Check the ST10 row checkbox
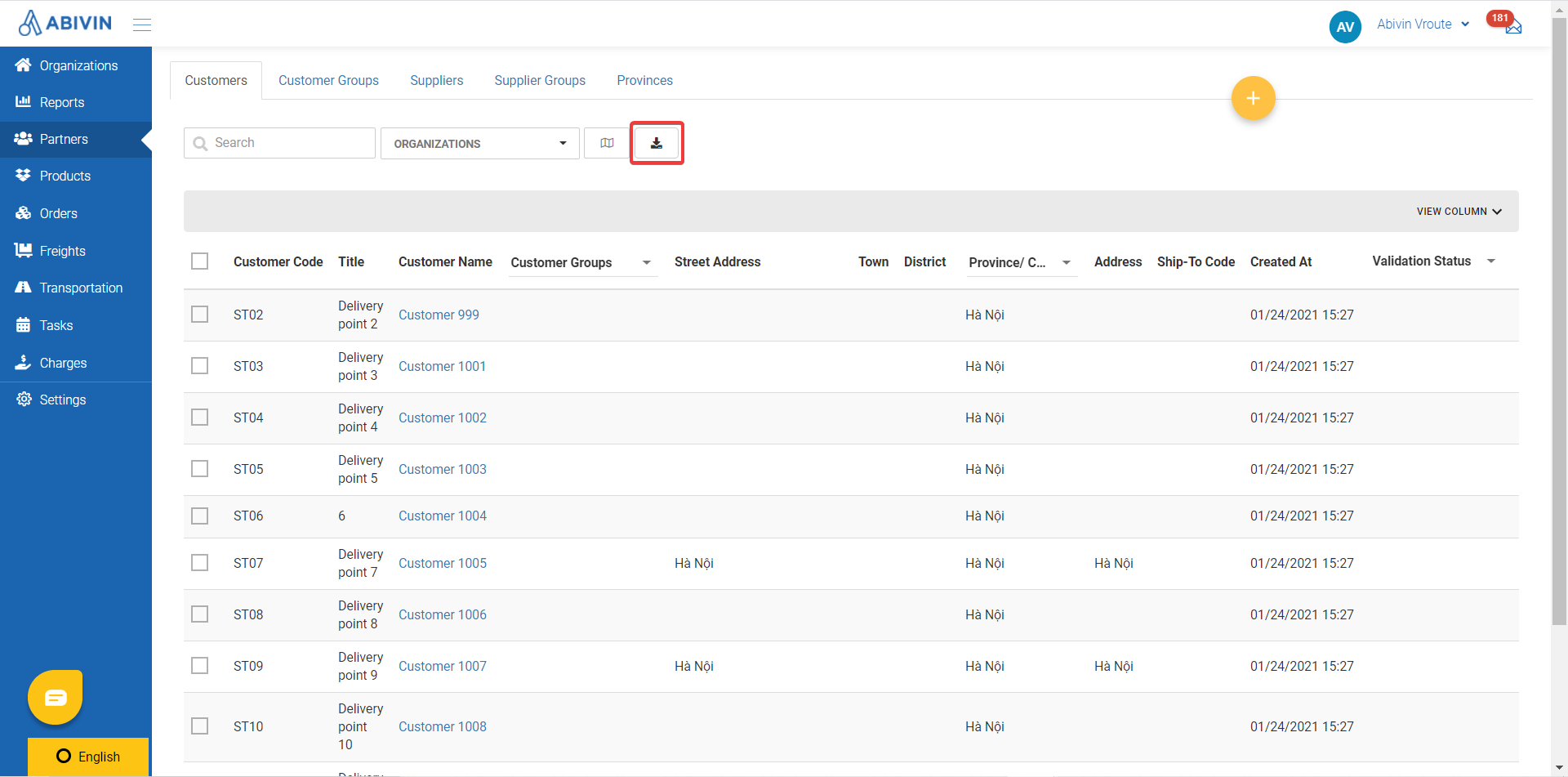 coord(199,726)
